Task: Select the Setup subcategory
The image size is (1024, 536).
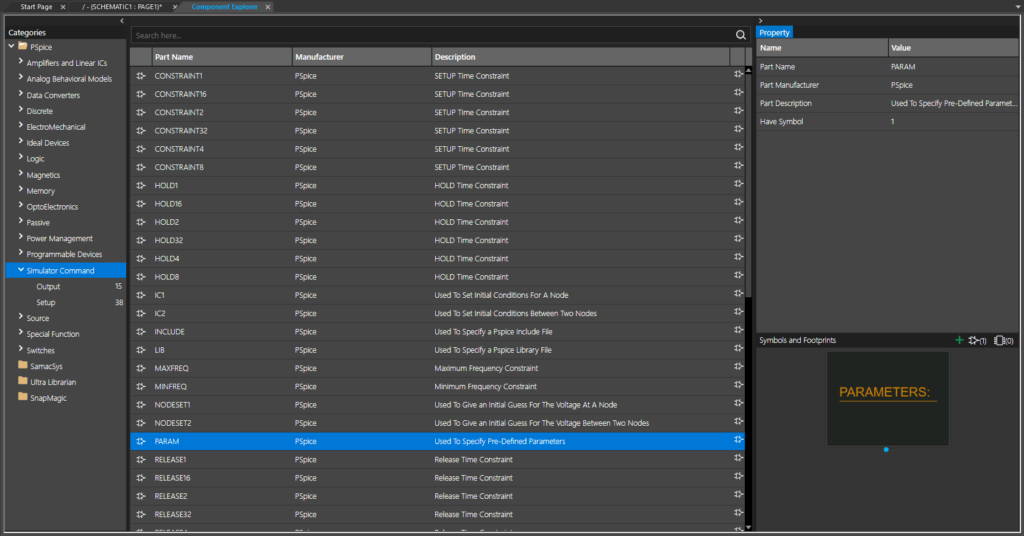Action: [46, 302]
